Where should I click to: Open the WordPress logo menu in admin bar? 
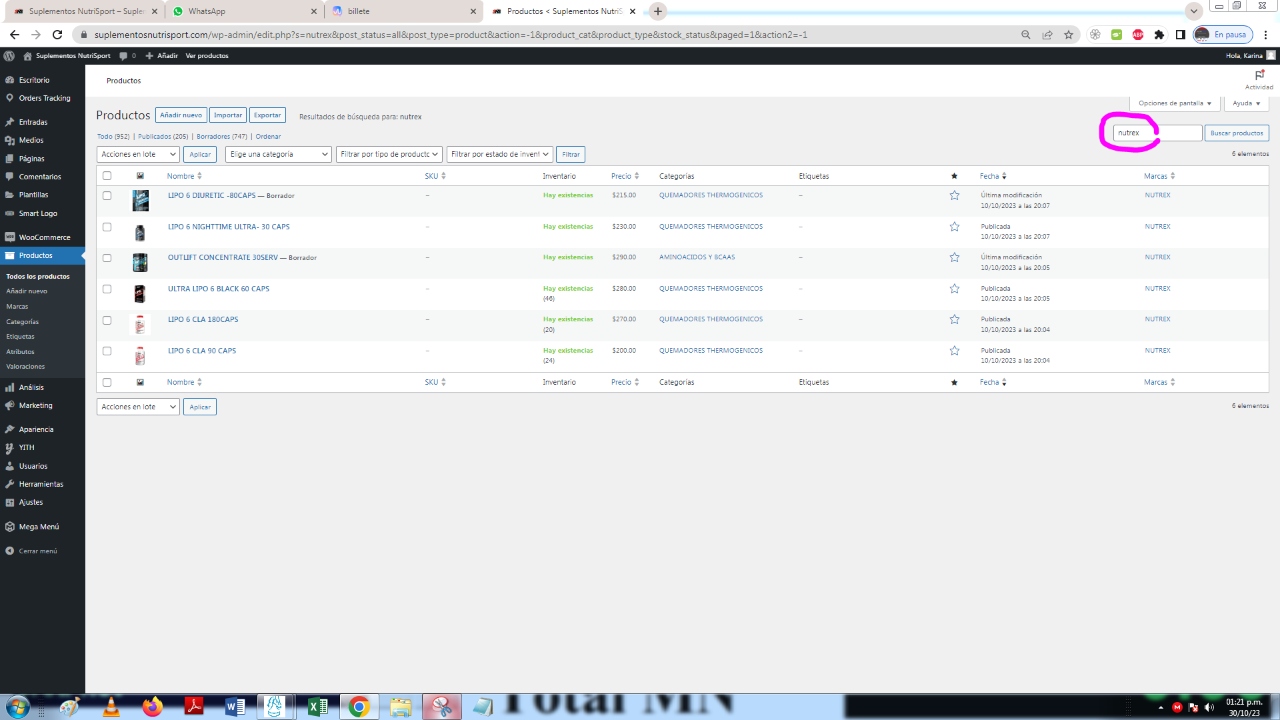pos(9,56)
